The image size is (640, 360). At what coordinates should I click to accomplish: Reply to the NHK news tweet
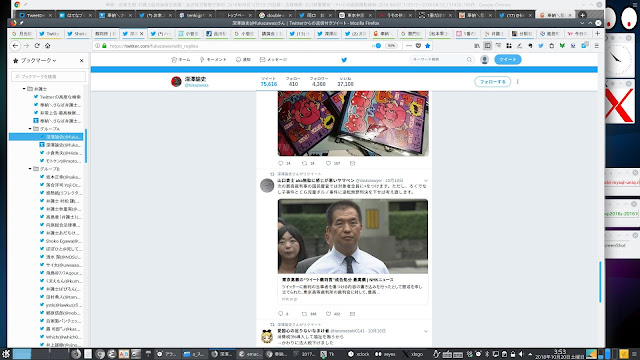click(x=280, y=314)
